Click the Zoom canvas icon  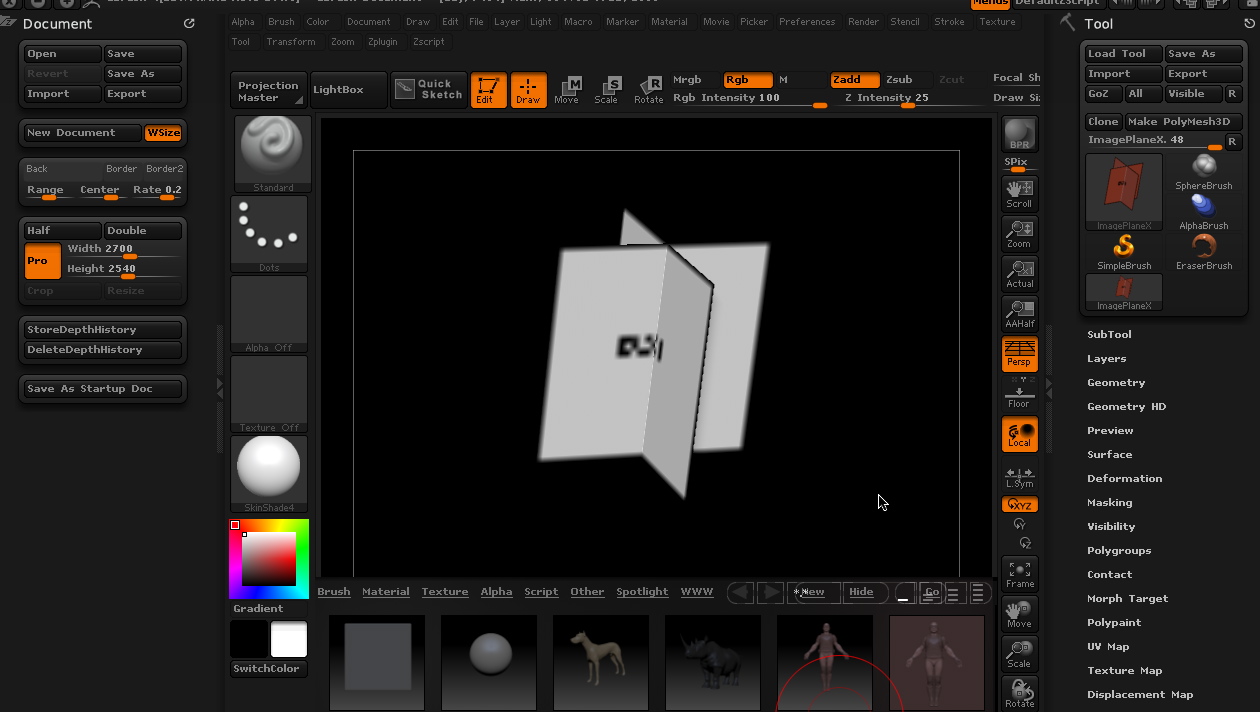(1019, 233)
